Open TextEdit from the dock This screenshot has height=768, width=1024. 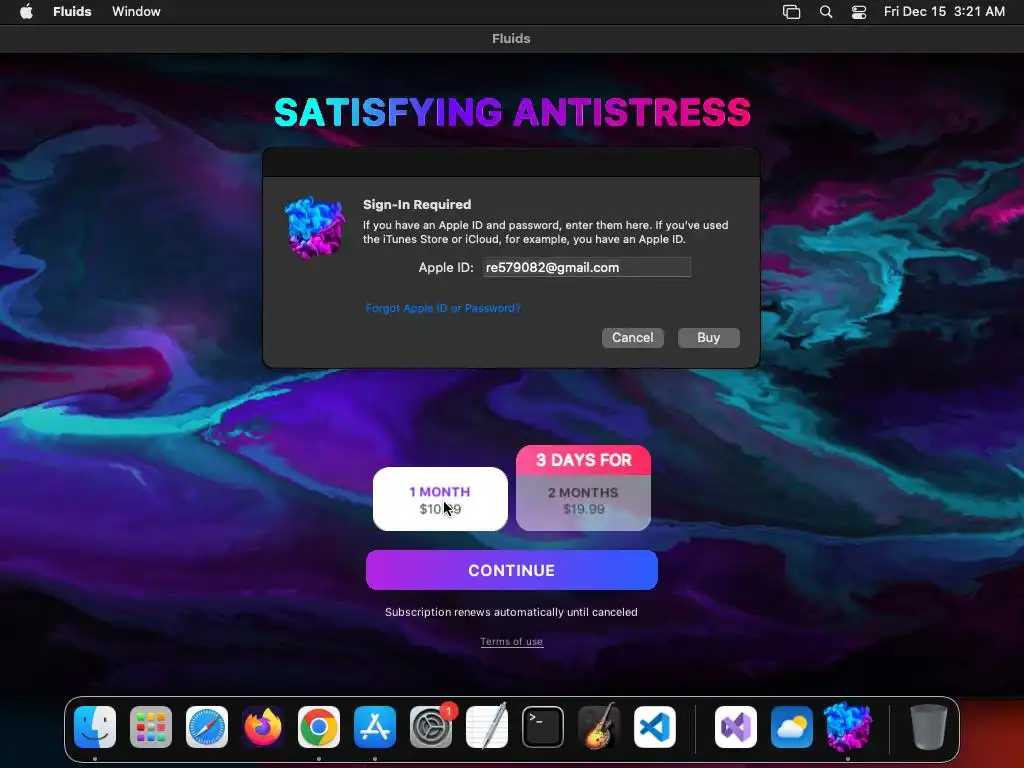[x=487, y=727]
